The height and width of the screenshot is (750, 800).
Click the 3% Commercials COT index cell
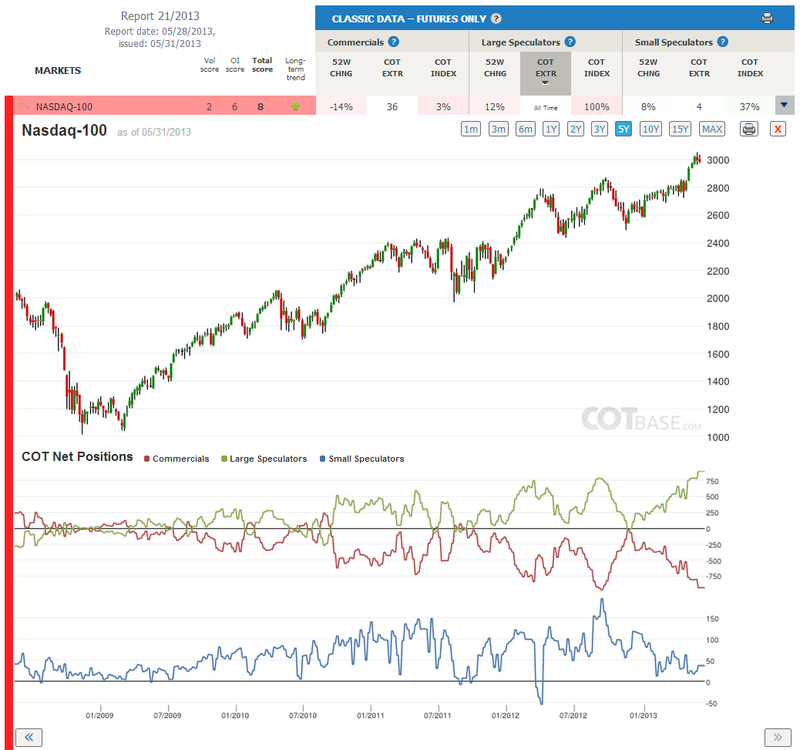[x=443, y=107]
